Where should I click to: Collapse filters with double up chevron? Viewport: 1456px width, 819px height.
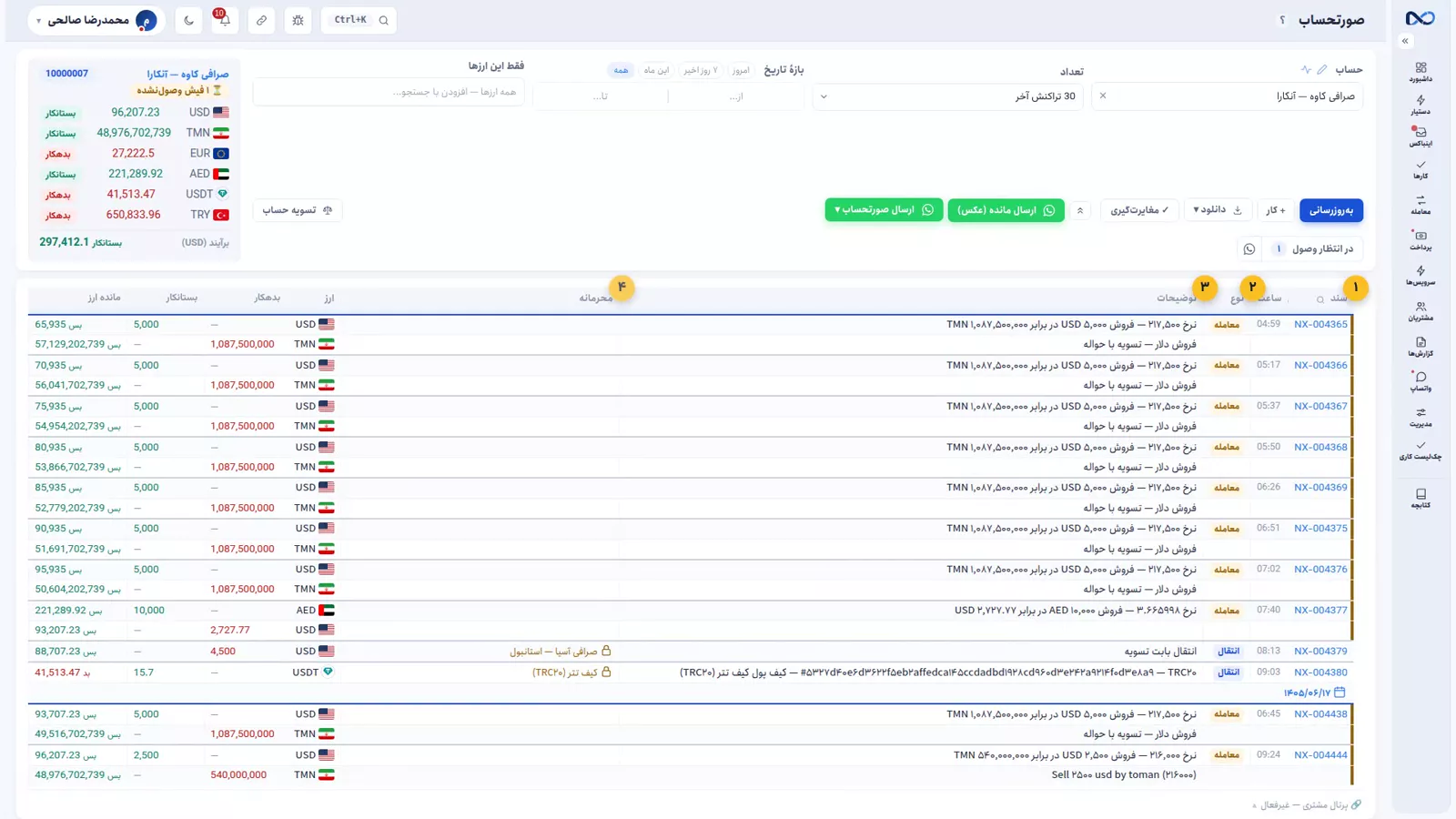(1080, 210)
